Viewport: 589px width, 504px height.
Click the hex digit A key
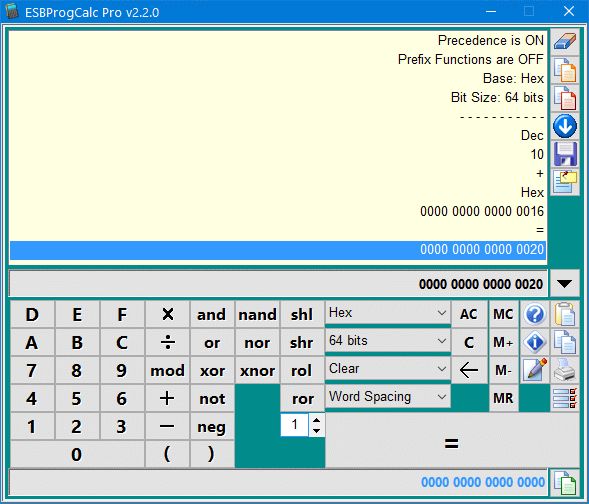pos(32,342)
